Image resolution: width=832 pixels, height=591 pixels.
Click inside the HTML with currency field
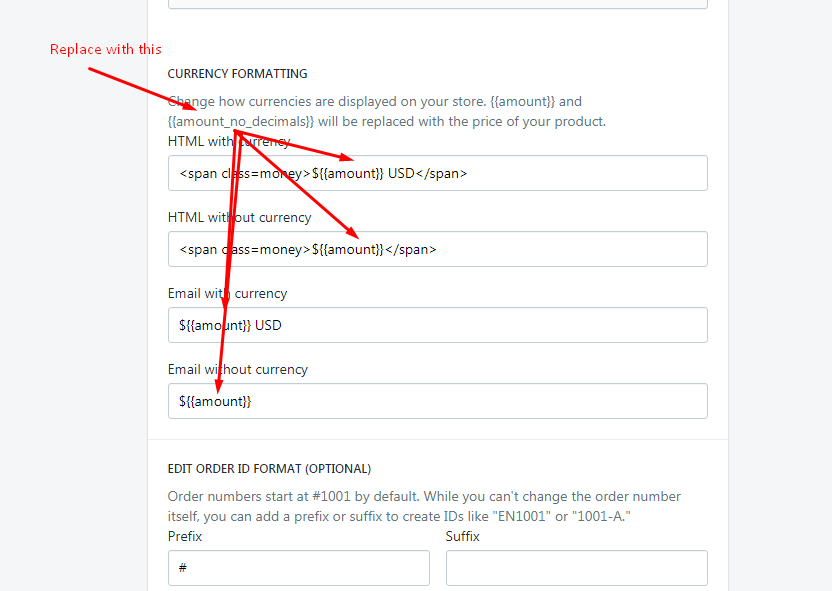click(x=437, y=172)
